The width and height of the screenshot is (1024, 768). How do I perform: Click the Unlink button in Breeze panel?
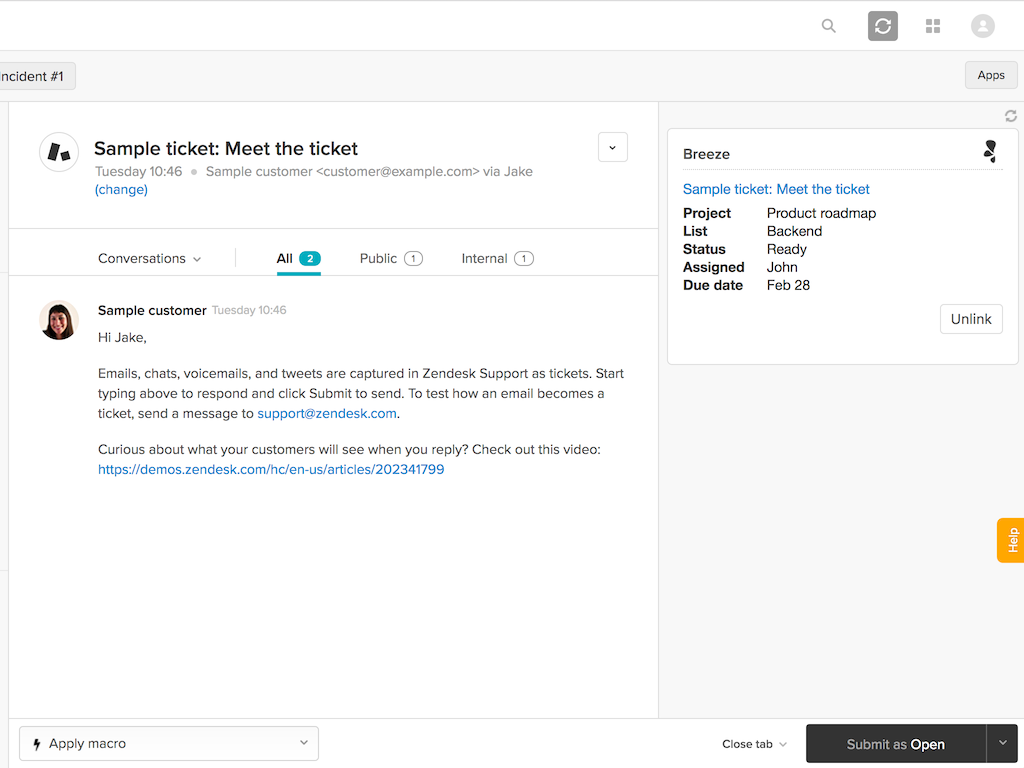pyautogui.click(x=970, y=319)
